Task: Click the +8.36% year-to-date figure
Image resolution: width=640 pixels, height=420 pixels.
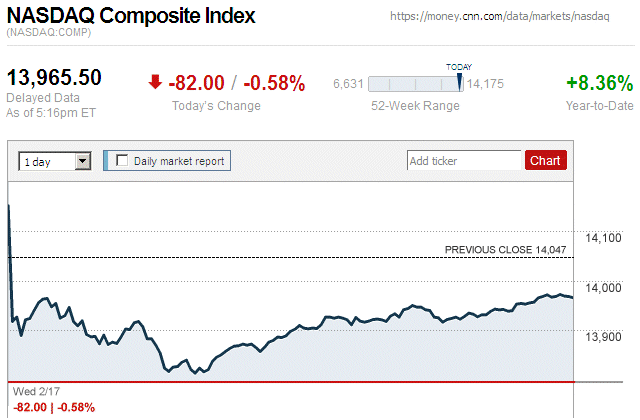Action: click(x=600, y=83)
